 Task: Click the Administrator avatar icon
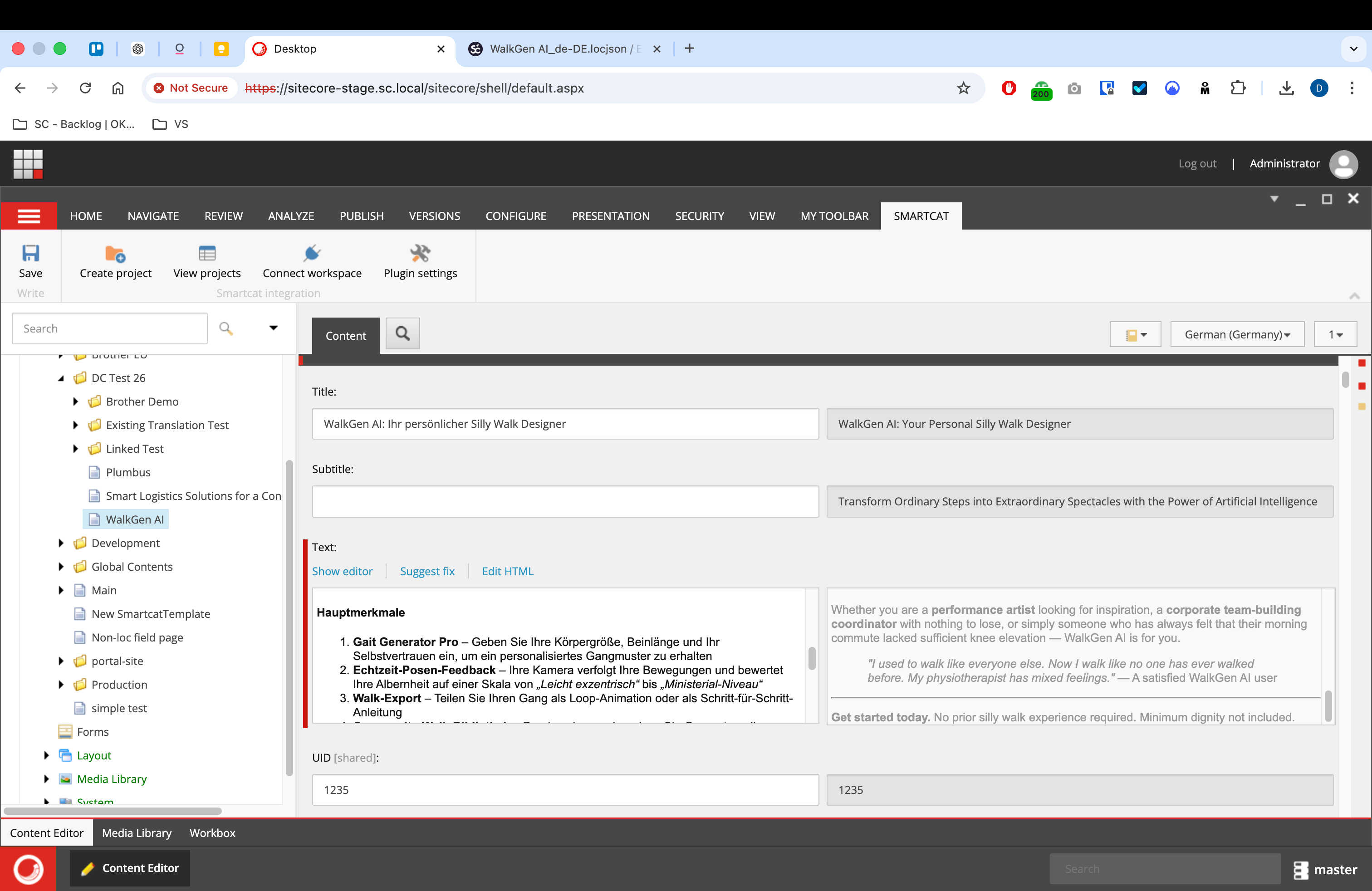[x=1344, y=164]
